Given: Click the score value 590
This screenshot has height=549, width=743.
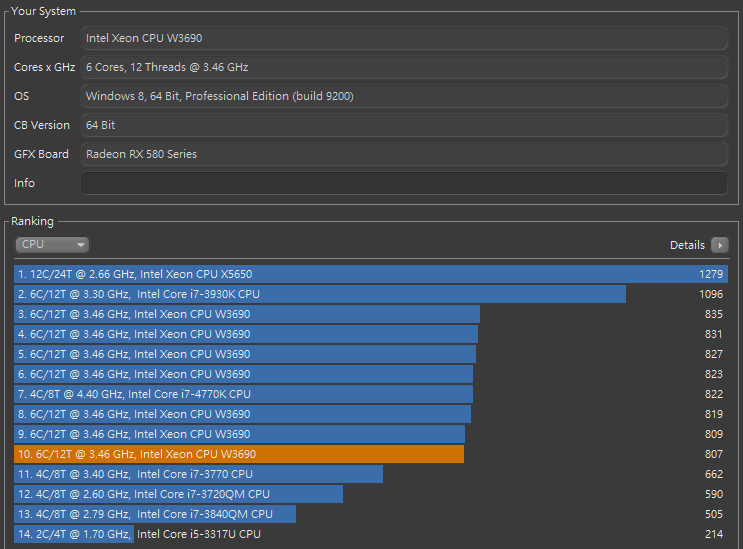Looking at the screenshot, I should click(714, 494).
